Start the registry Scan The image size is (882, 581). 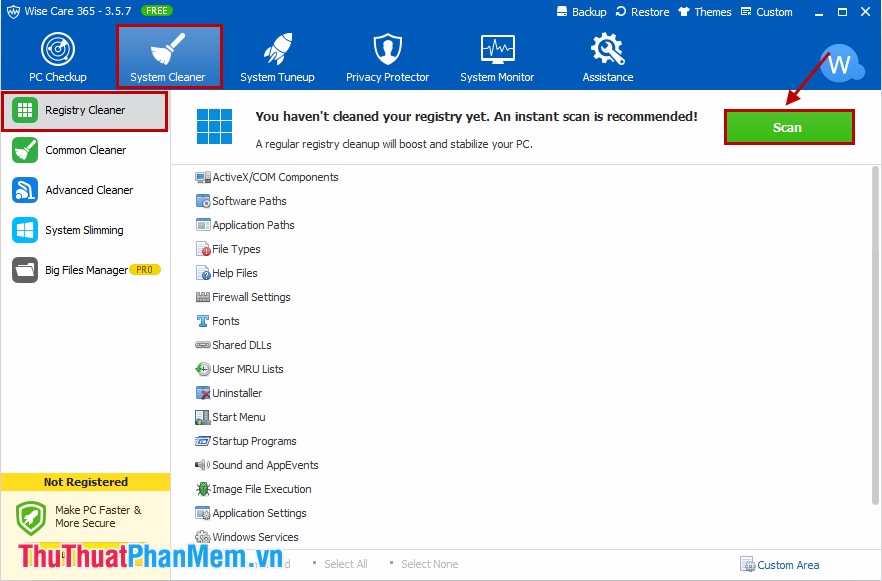788,127
